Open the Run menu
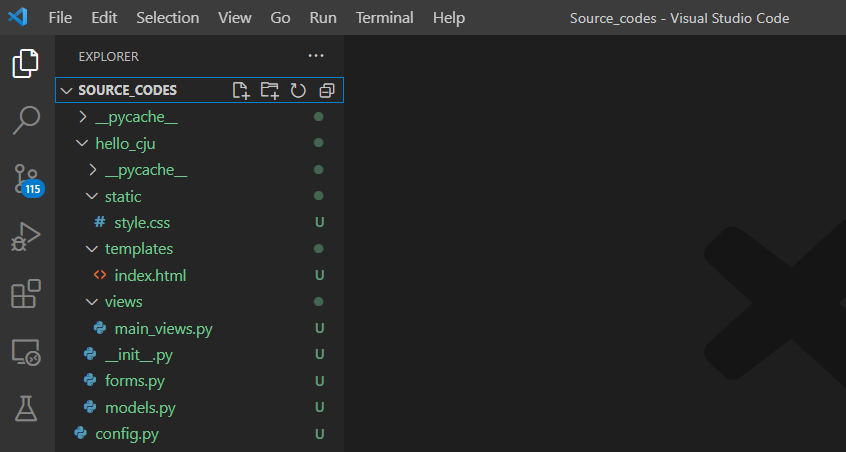Viewport: 846px width, 452px height. pos(323,18)
